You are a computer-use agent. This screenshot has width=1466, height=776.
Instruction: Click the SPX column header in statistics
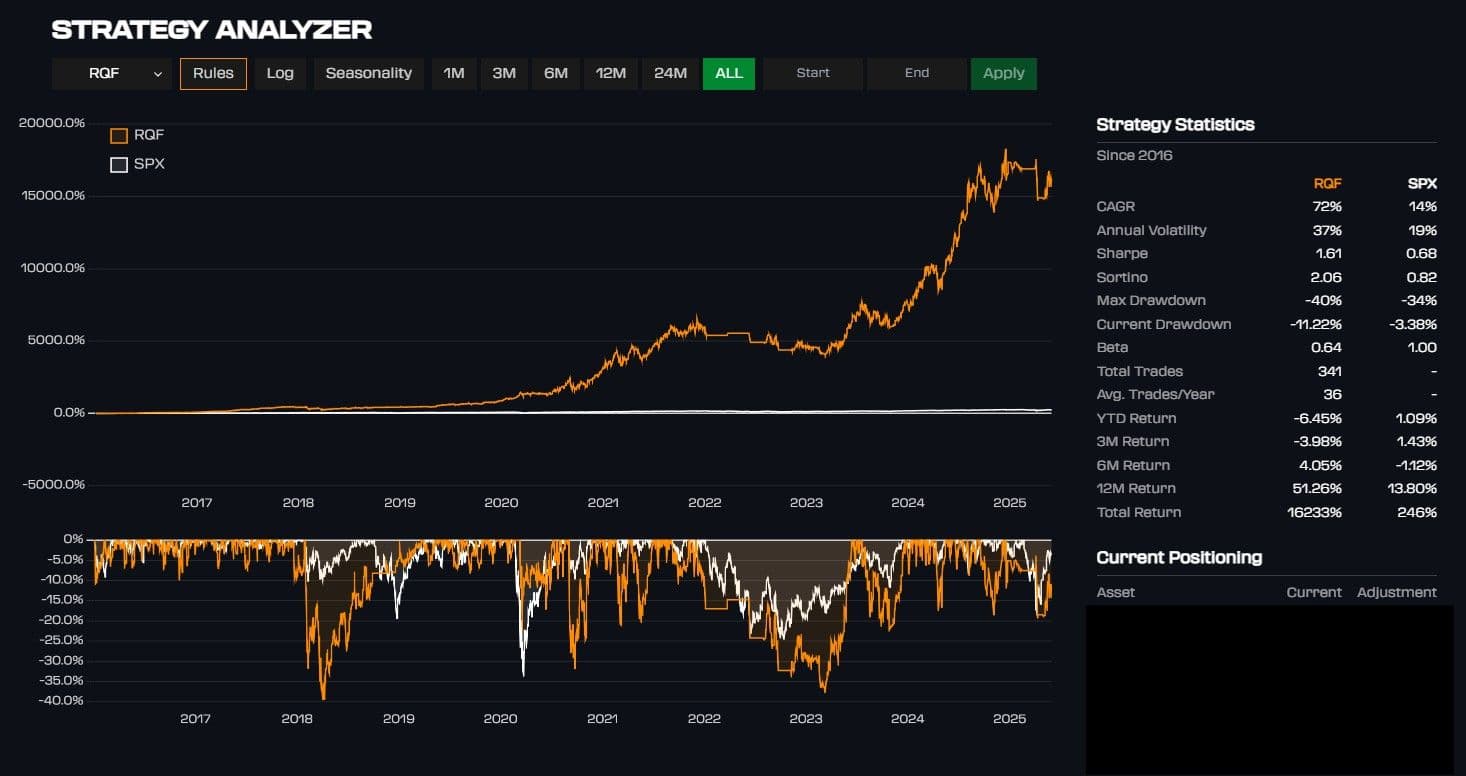pos(1421,183)
